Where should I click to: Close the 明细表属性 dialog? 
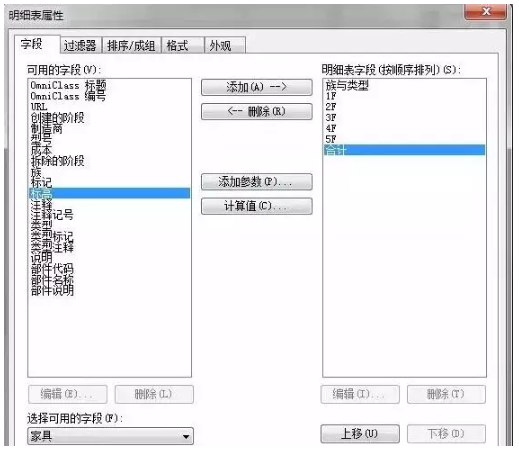(x=486, y=12)
